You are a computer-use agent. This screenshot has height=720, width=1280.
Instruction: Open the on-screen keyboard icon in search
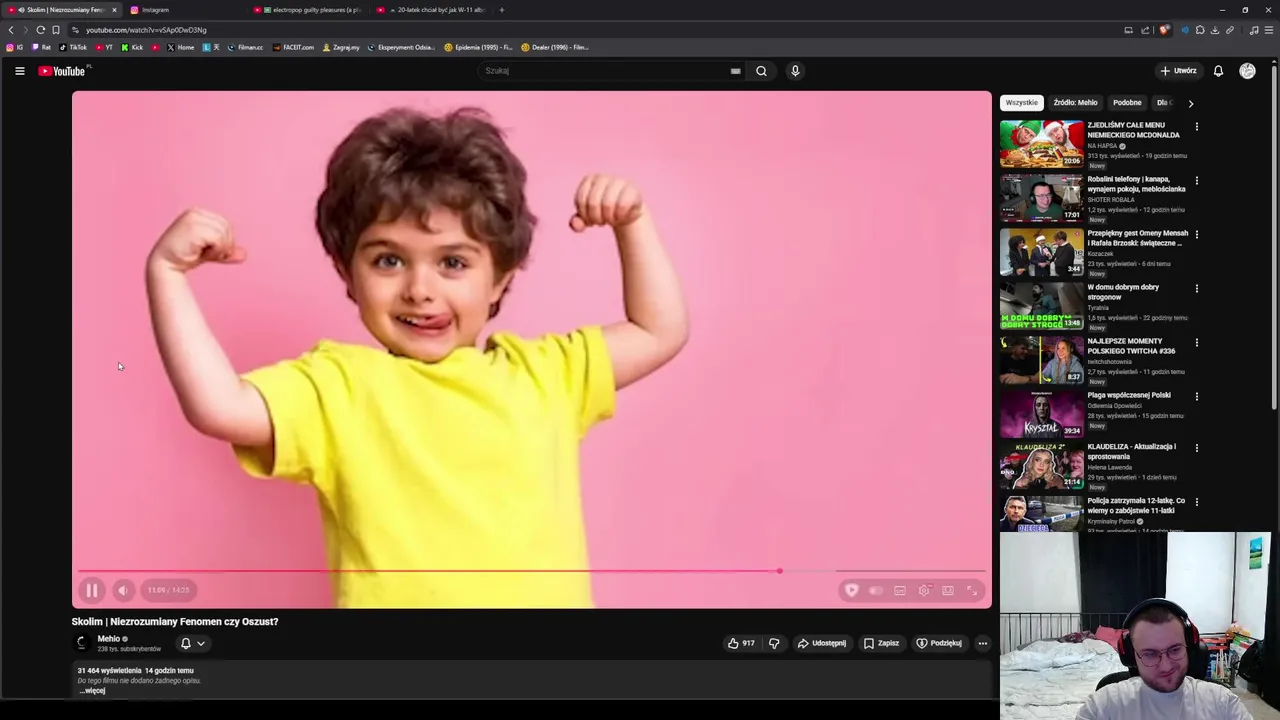click(735, 71)
